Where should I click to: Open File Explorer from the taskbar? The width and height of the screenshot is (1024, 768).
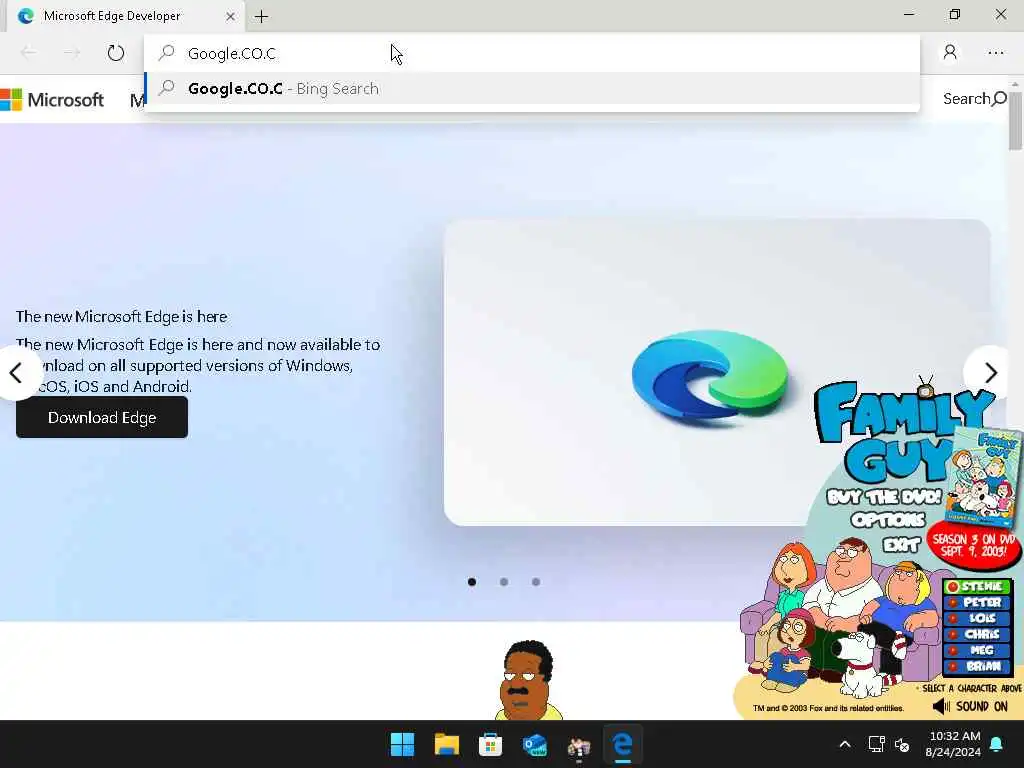point(447,744)
